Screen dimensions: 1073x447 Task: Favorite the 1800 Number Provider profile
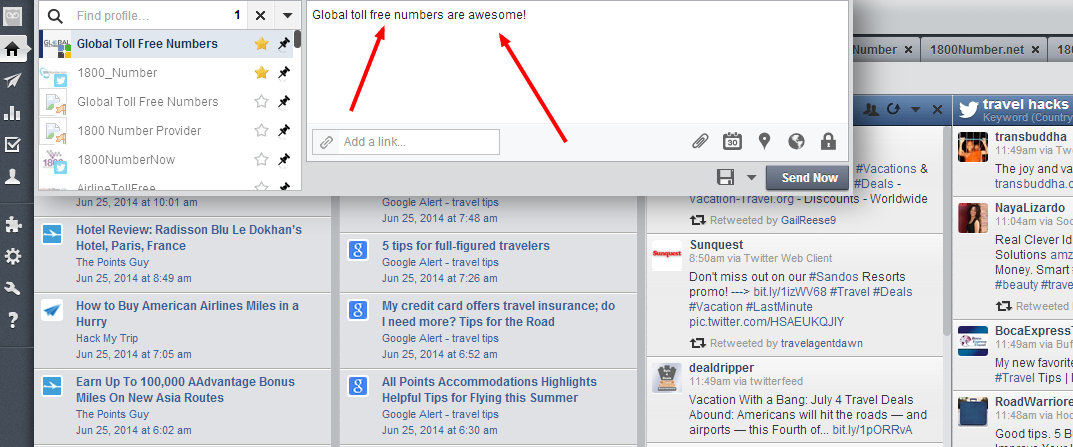click(261, 131)
